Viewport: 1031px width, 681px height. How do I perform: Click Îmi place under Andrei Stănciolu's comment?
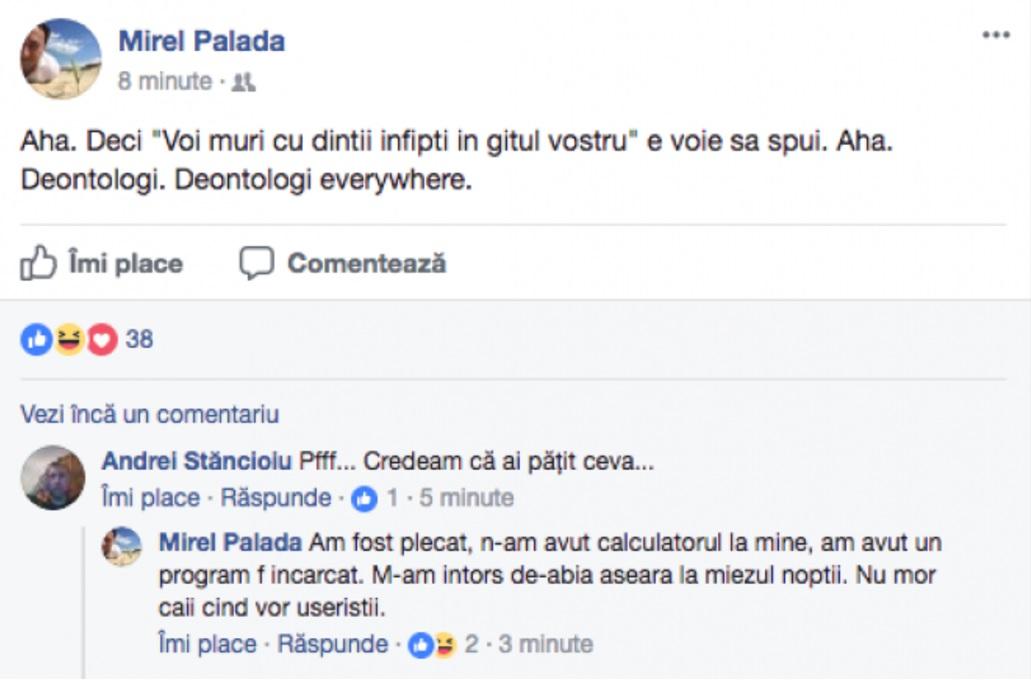151,498
